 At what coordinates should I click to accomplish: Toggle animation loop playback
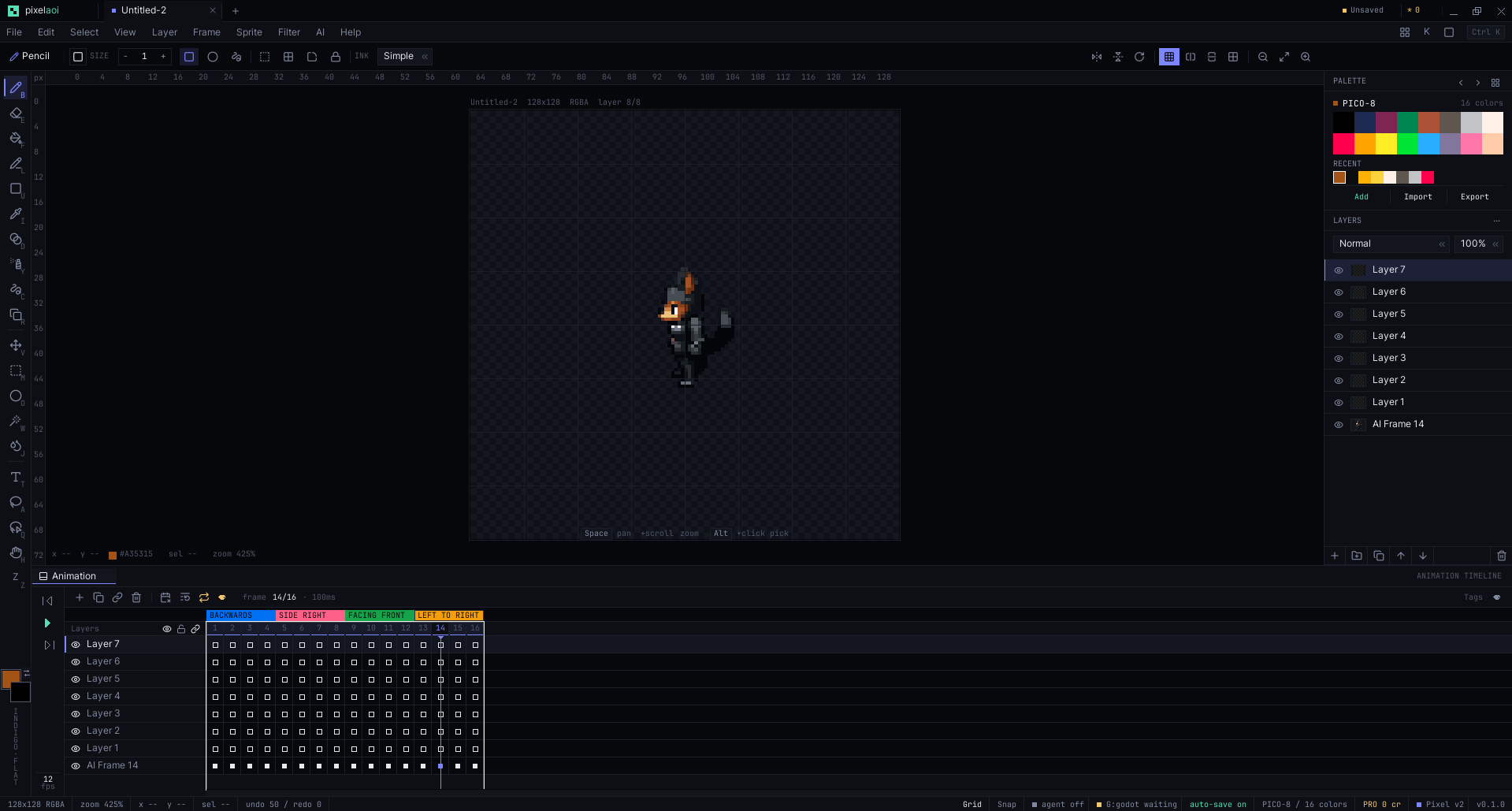click(x=204, y=597)
